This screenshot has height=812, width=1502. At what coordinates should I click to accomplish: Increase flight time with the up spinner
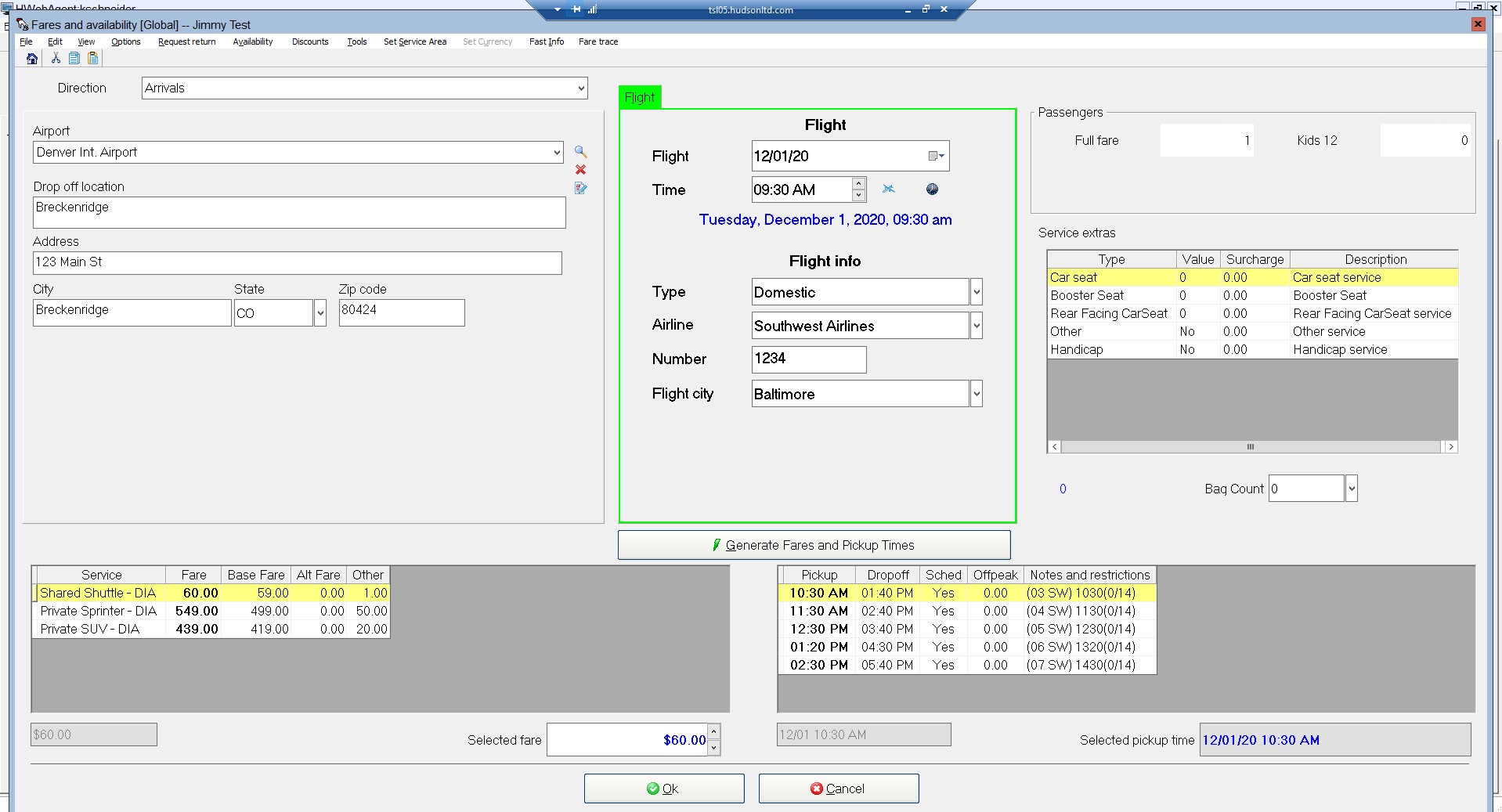859,184
